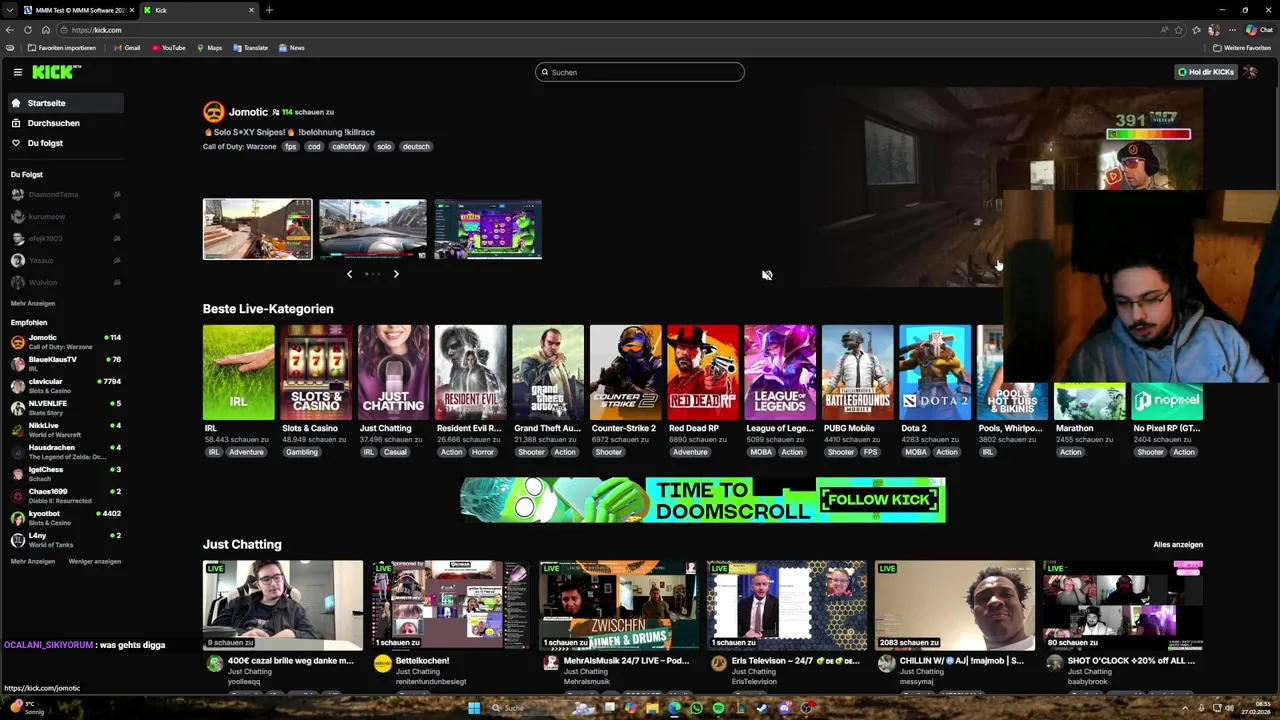Open kyootbot in Empfohlen list

[x=65, y=518]
